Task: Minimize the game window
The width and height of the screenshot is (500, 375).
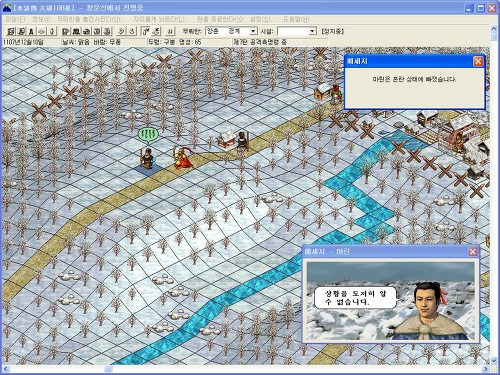Action: 469,8
